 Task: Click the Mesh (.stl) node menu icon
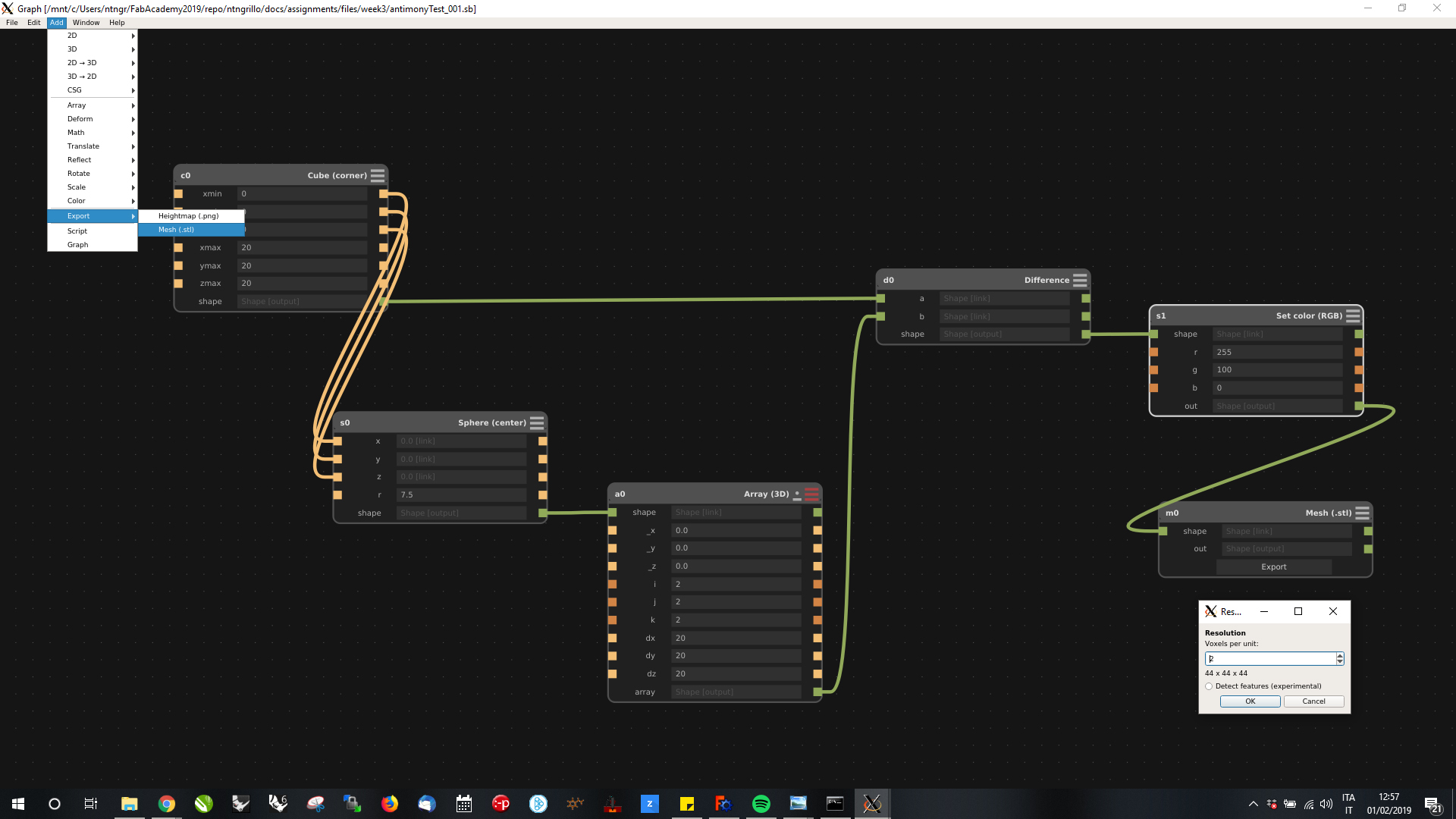1362,513
